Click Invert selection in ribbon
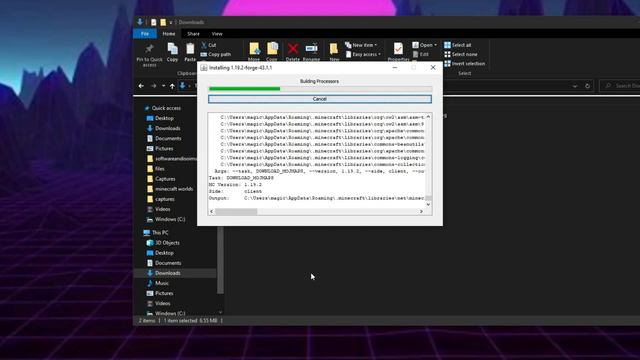 tap(464, 64)
